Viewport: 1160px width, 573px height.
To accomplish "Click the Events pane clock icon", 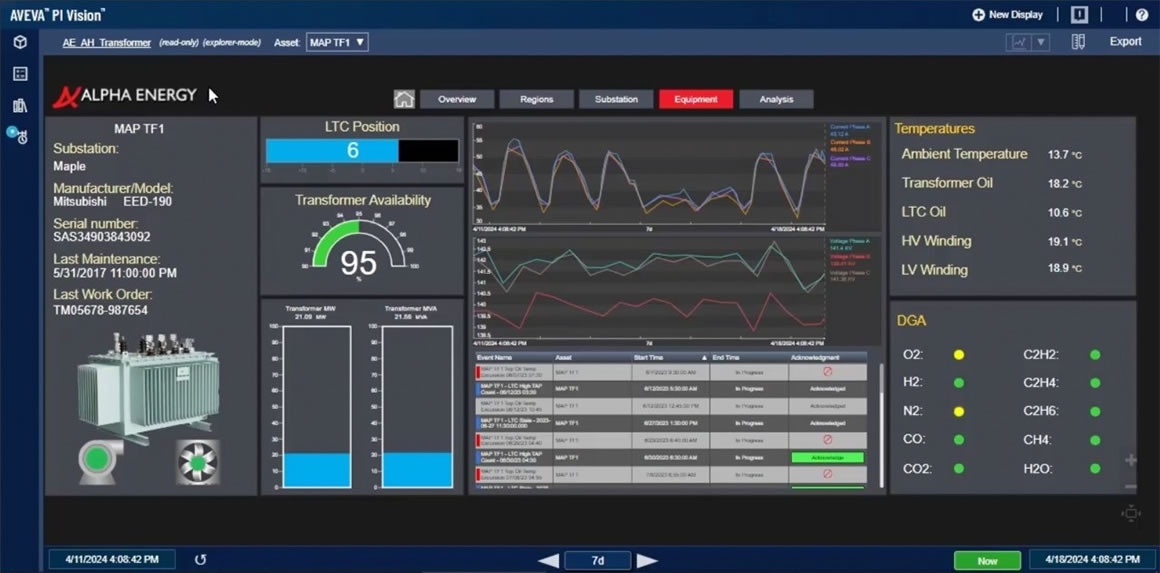I will [19, 135].
